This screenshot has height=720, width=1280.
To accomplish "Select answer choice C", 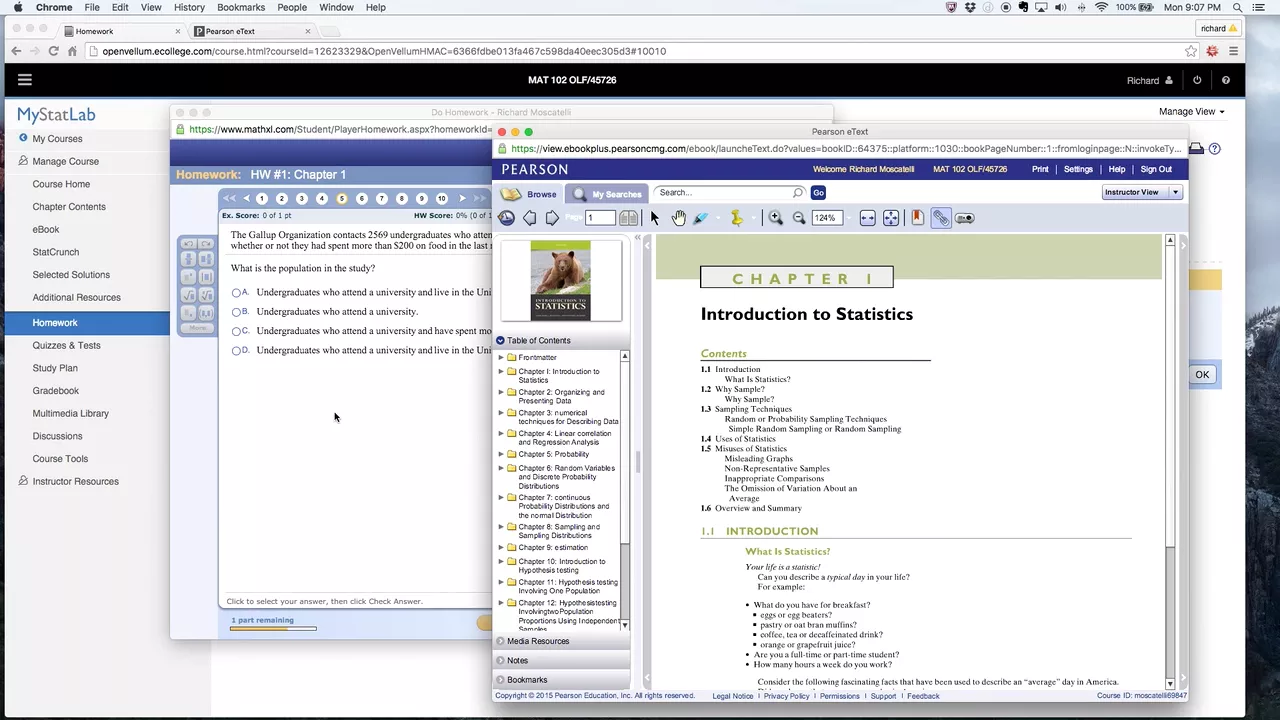I will pos(236,331).
